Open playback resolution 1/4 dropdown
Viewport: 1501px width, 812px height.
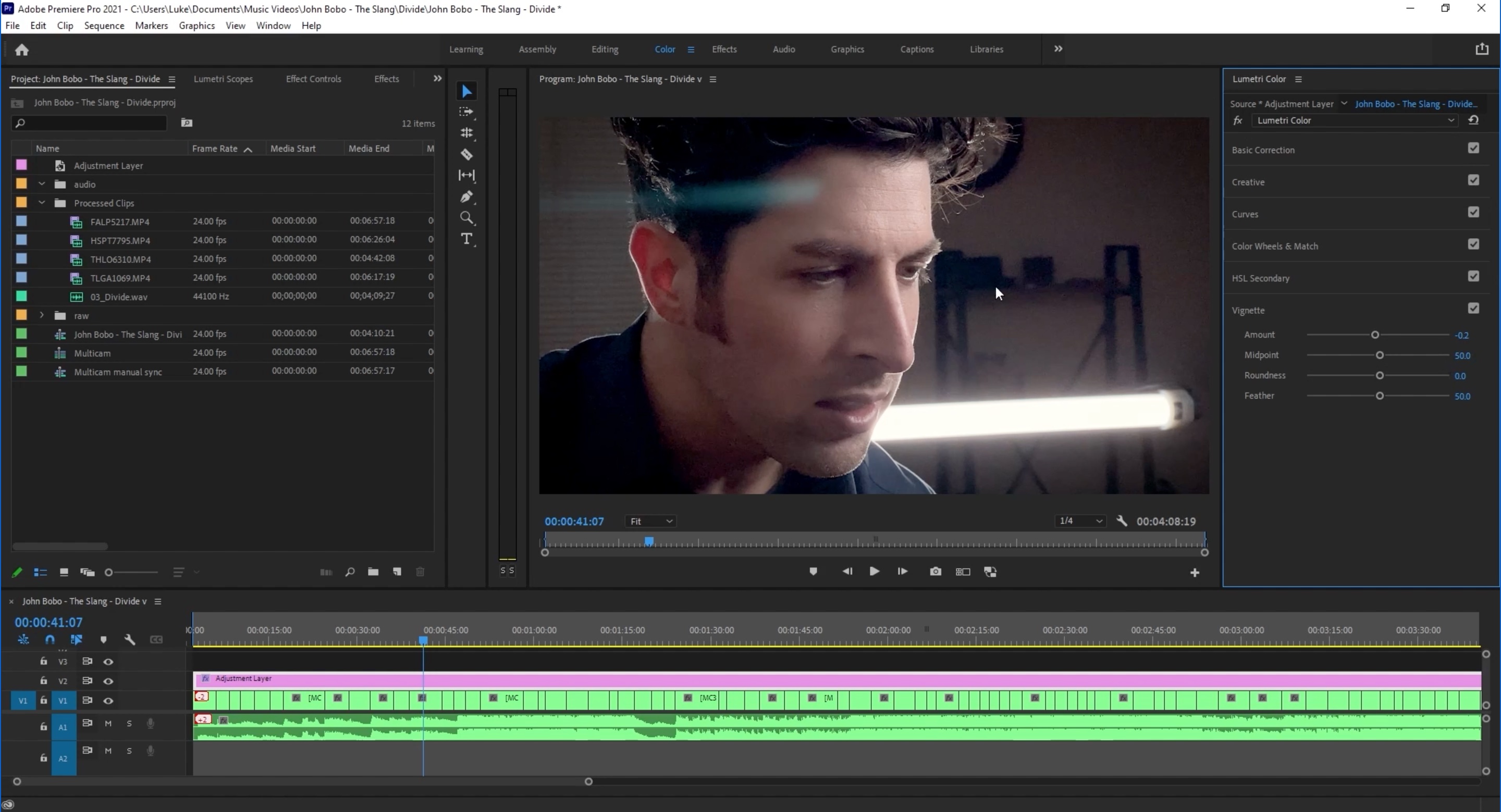point(1081,521)
